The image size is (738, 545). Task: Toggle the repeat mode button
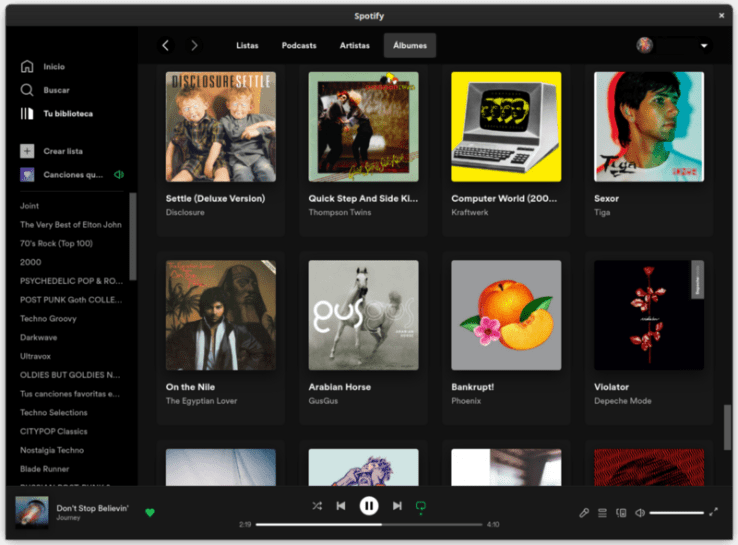tap(421, 506)
